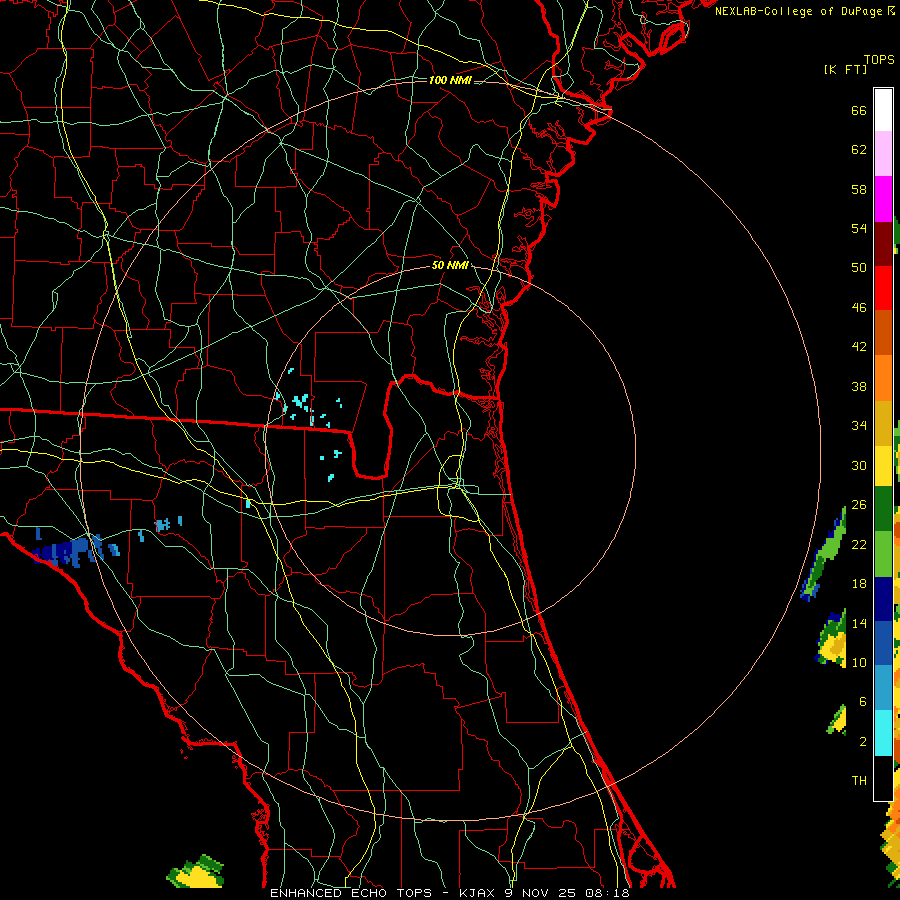Click the '54' legend value
The image size is (900, 900).
[x=859, y=228]
